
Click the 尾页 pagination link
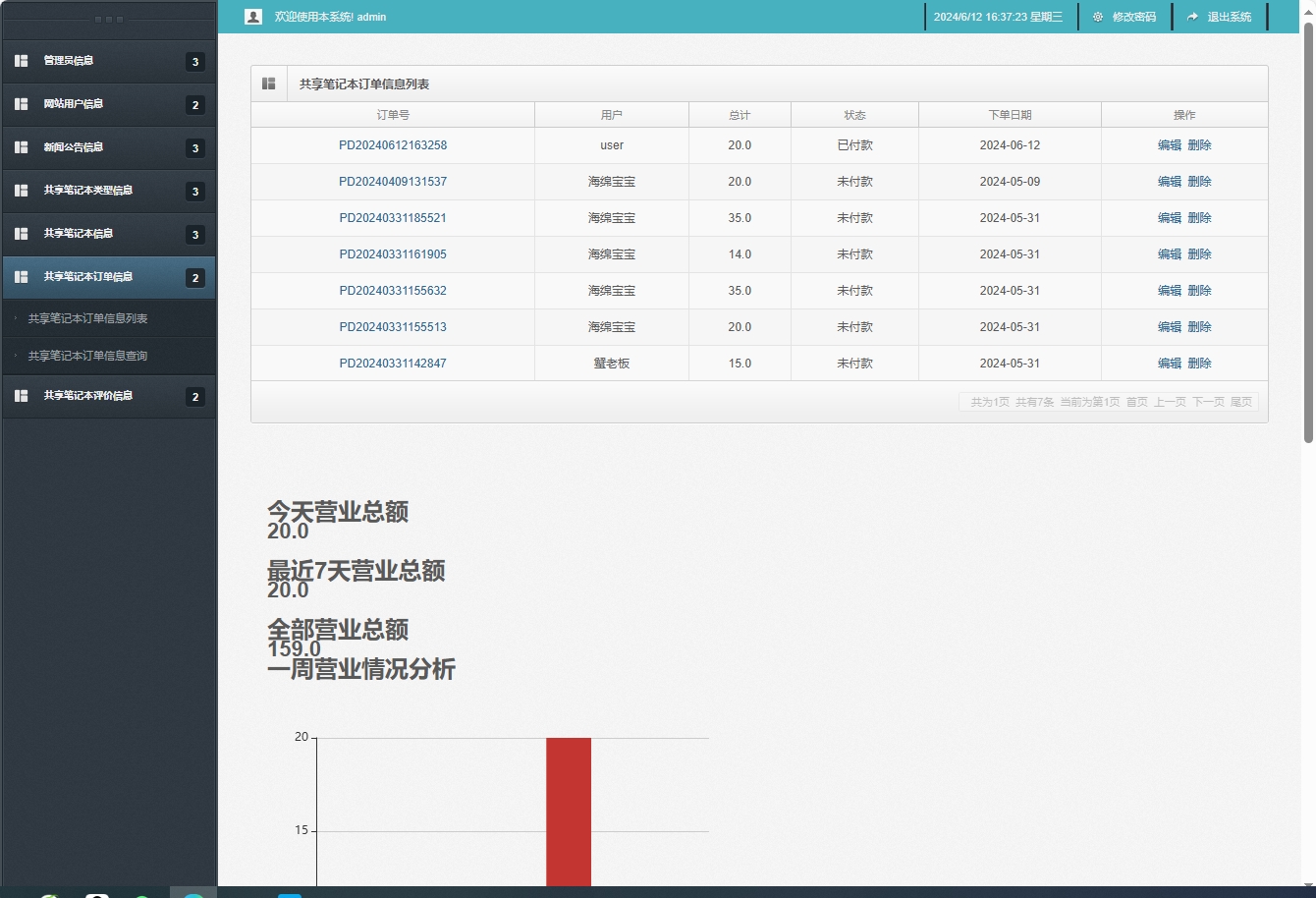click(x=1241, y=401)
